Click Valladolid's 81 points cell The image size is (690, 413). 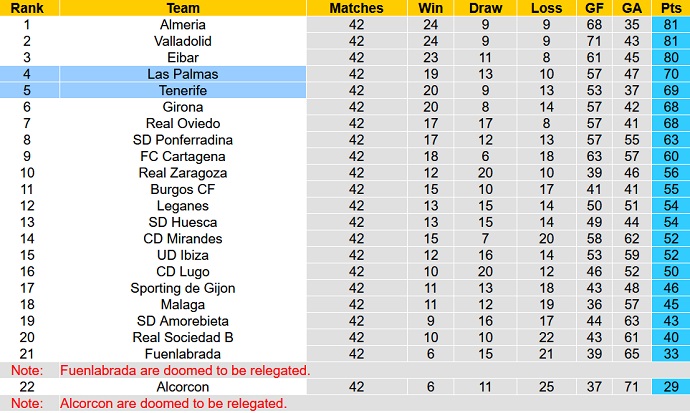(669, 41)
